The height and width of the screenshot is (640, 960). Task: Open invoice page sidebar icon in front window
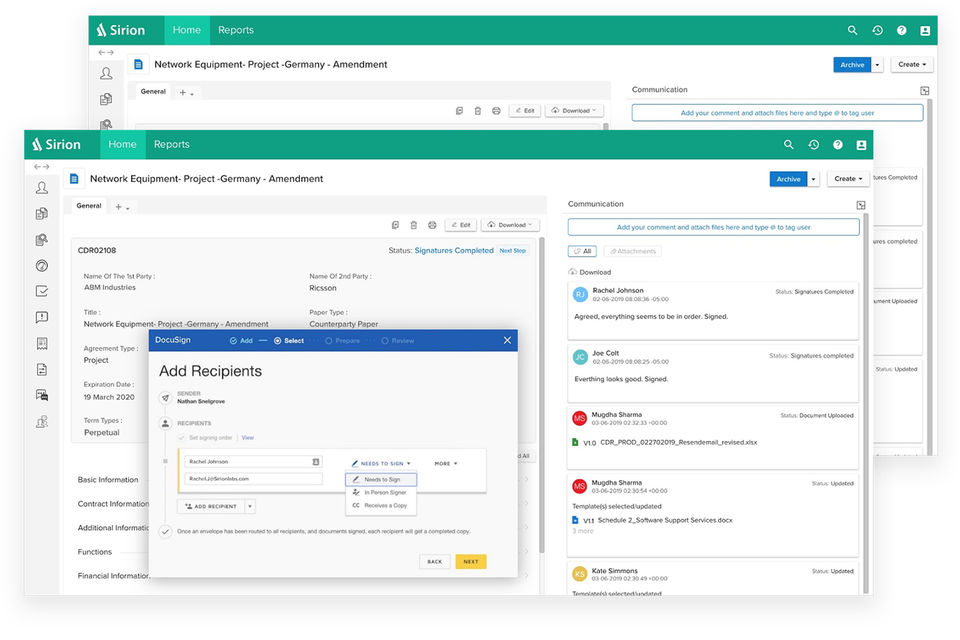[42, 369]
